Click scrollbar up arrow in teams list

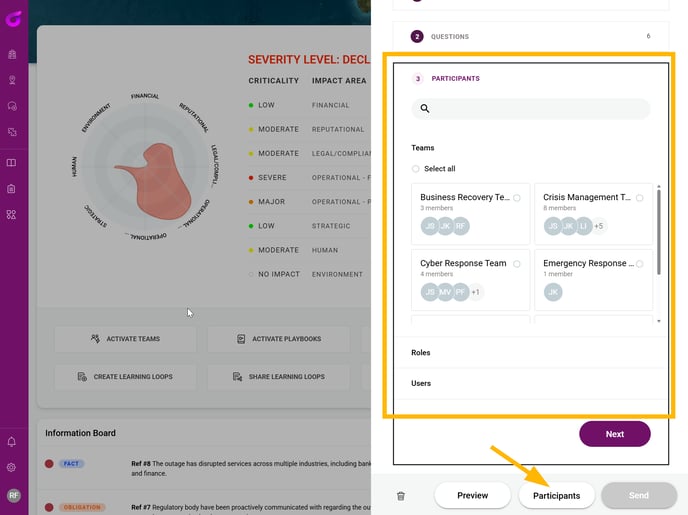(x=659, y=187)
